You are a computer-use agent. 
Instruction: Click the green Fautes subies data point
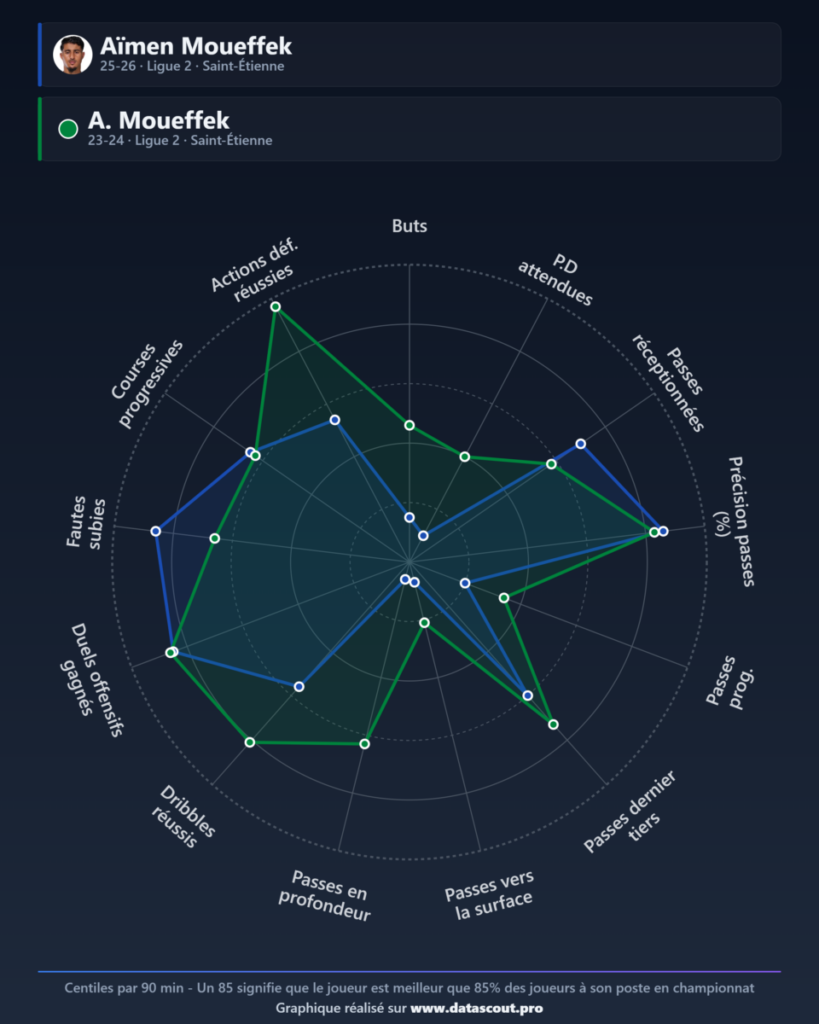(215, 538)
